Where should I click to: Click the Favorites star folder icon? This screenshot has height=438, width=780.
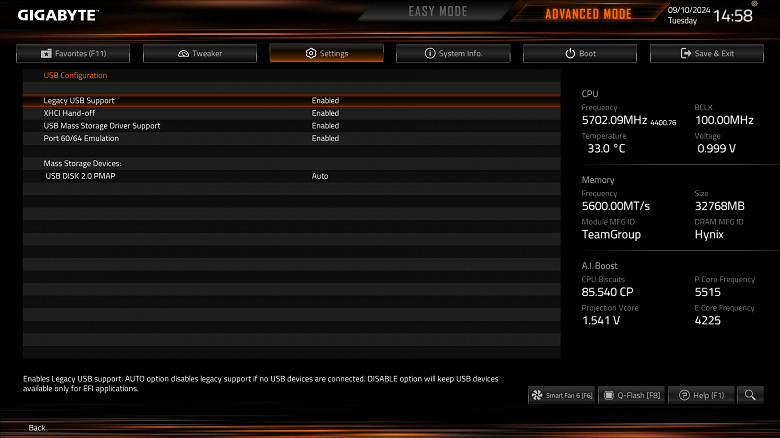(x=46, y=53)
